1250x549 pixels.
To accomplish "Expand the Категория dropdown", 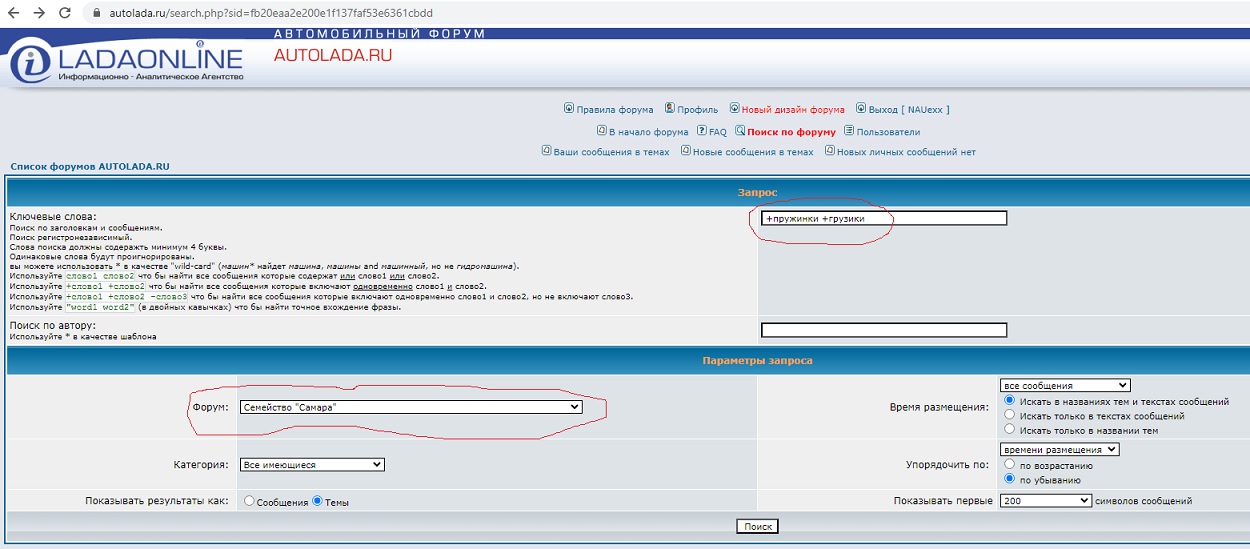I will pos(312,464).
